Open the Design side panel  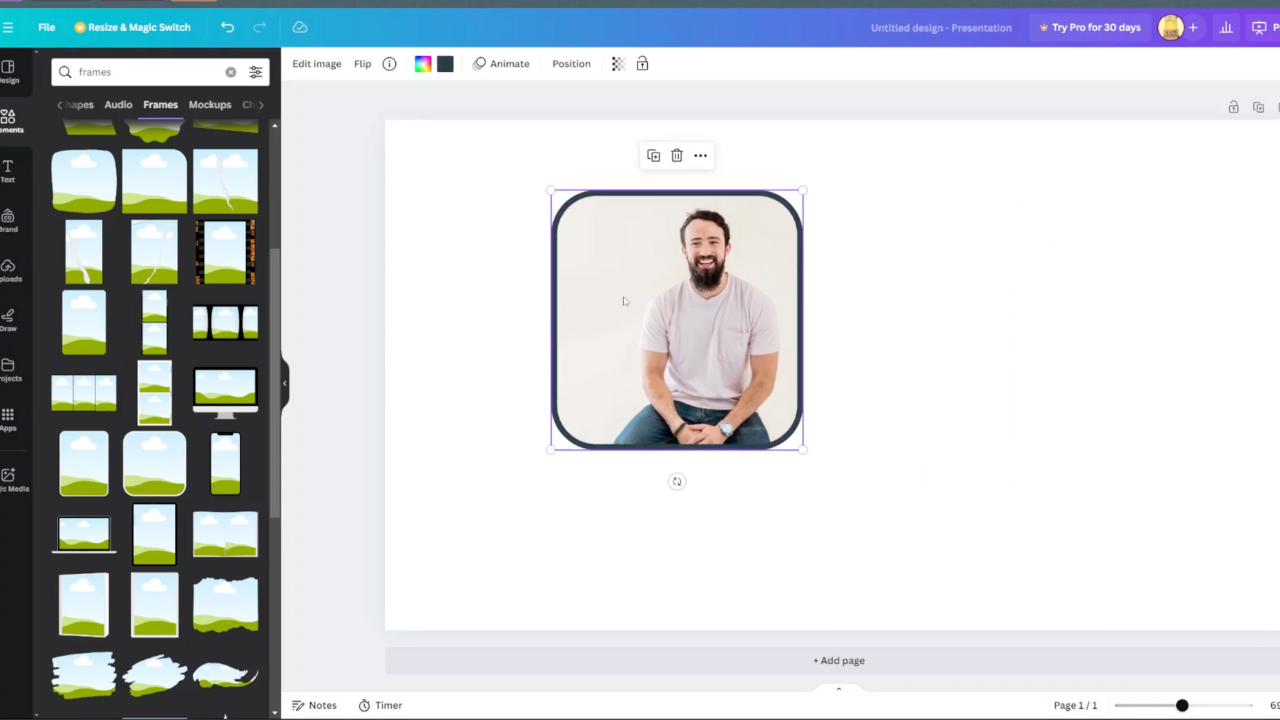8,72
